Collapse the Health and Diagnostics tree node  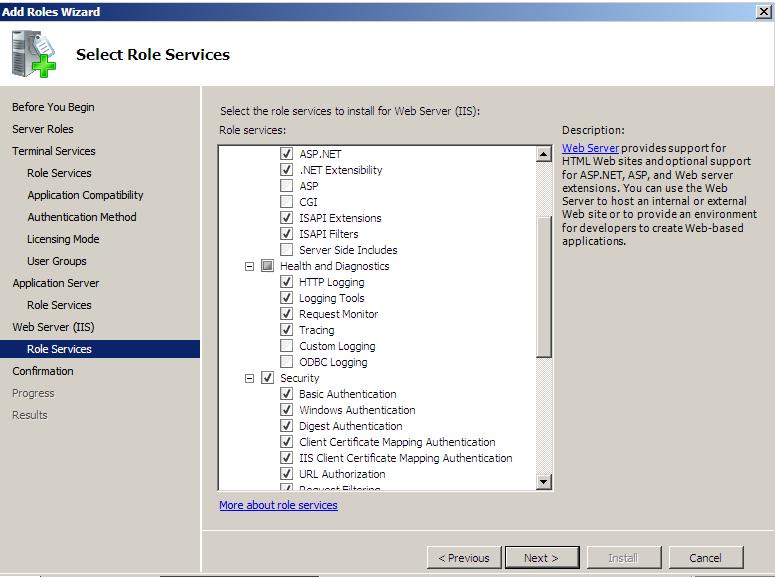[x=250, y=266]
